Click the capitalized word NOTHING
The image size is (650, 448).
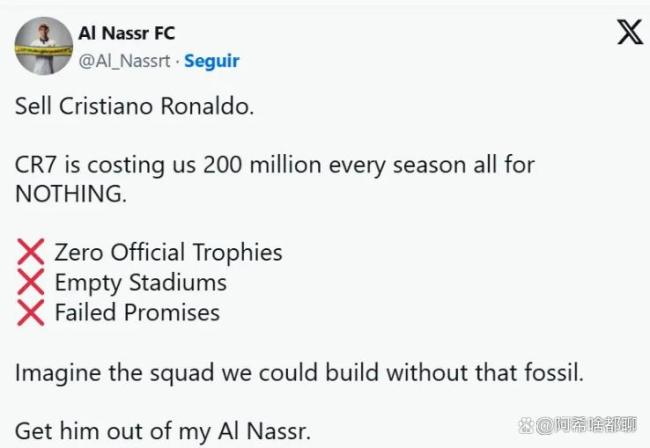(71, 194)
